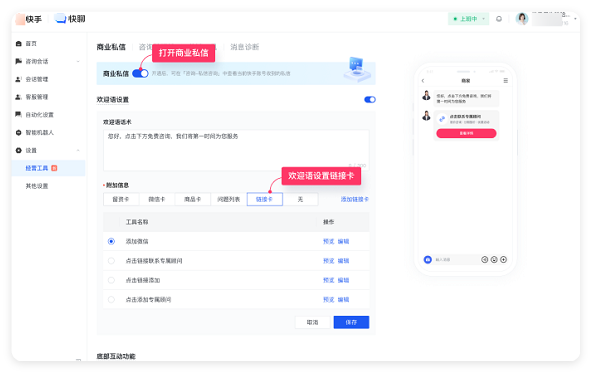
Task: Click the computer illustration in banner
Action: pos(356,70)
